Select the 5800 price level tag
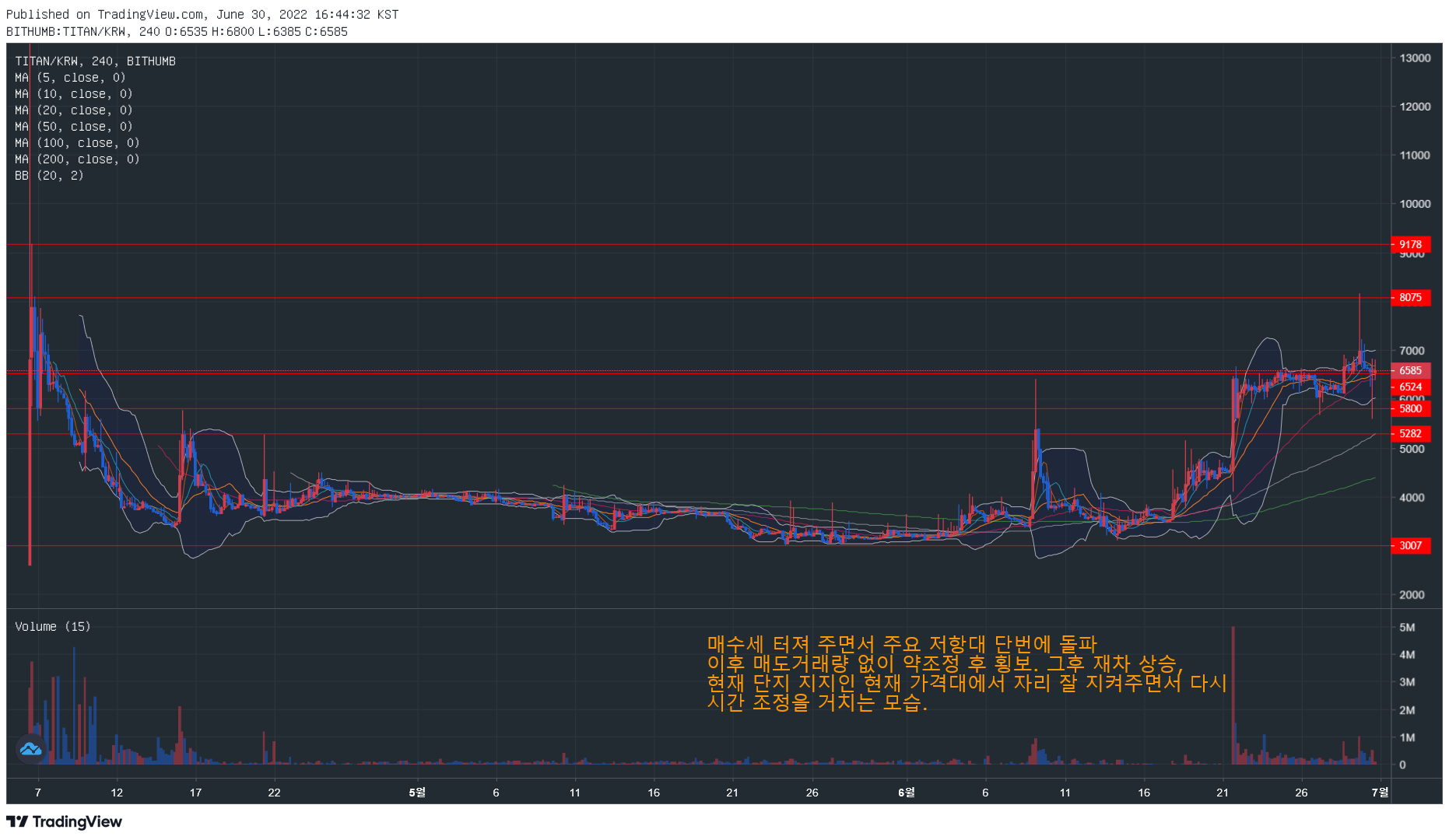Screen dimensions: 1449x840 click(x=1411, y=408)
